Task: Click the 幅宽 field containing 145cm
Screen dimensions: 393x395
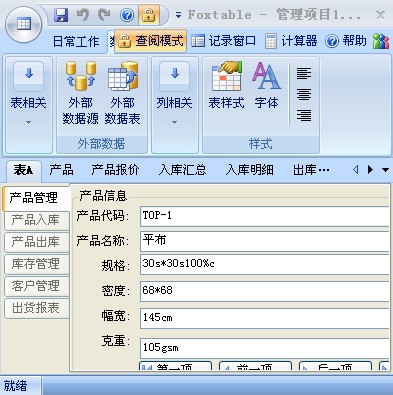Action: pyautogui.click(x=265, y=318)
